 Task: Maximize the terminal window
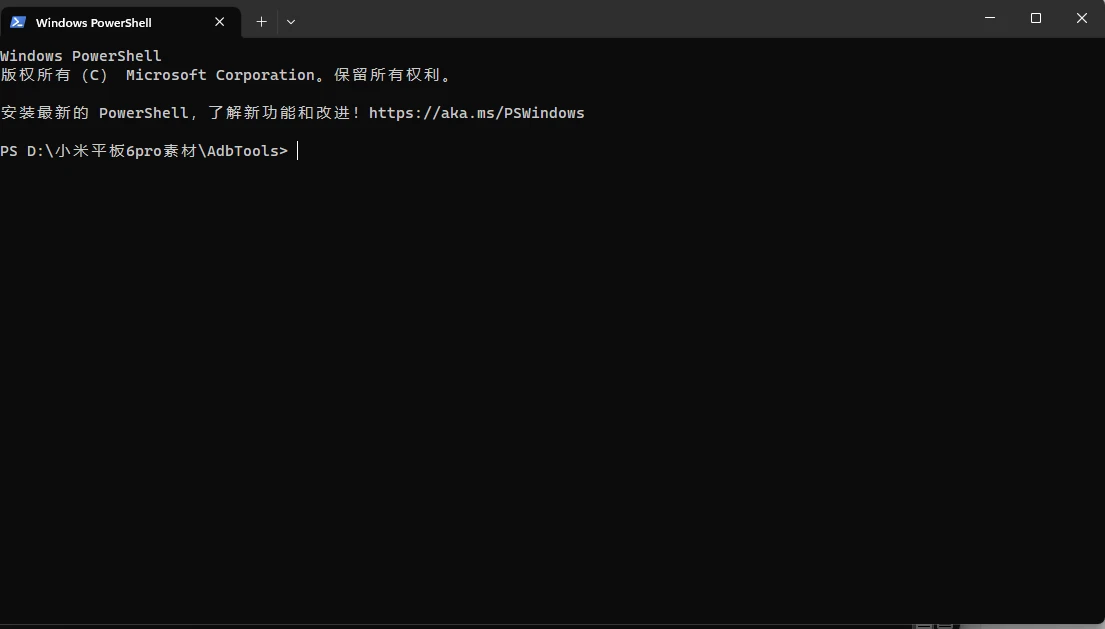point(1036,18)
